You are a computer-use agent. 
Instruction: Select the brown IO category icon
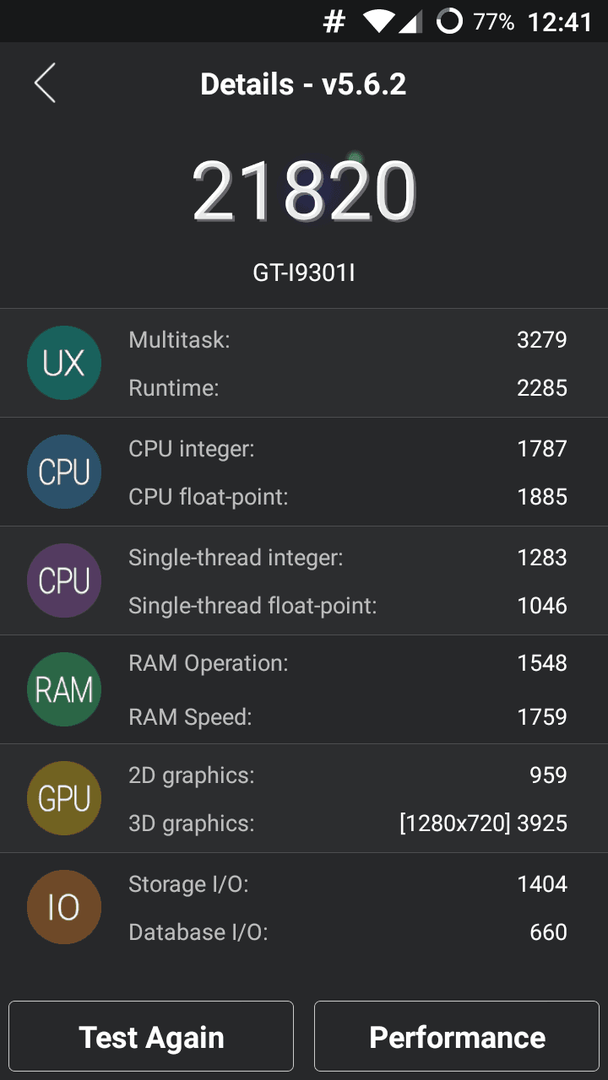point(64,907)
